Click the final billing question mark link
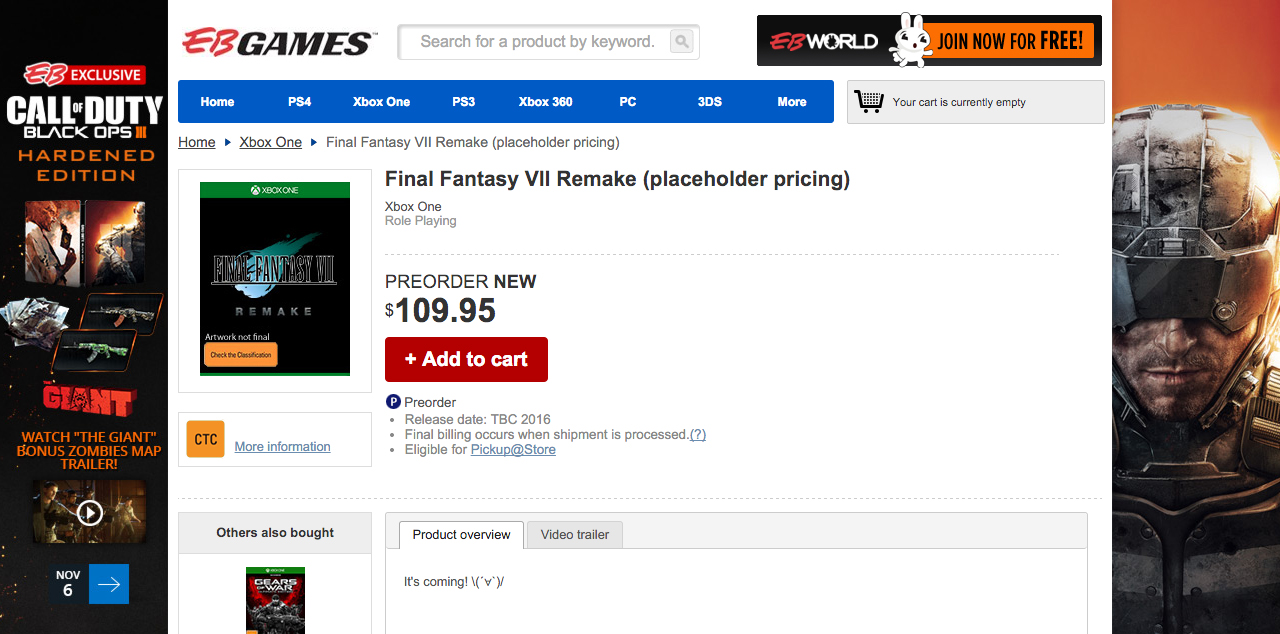 tap(698, 435)
